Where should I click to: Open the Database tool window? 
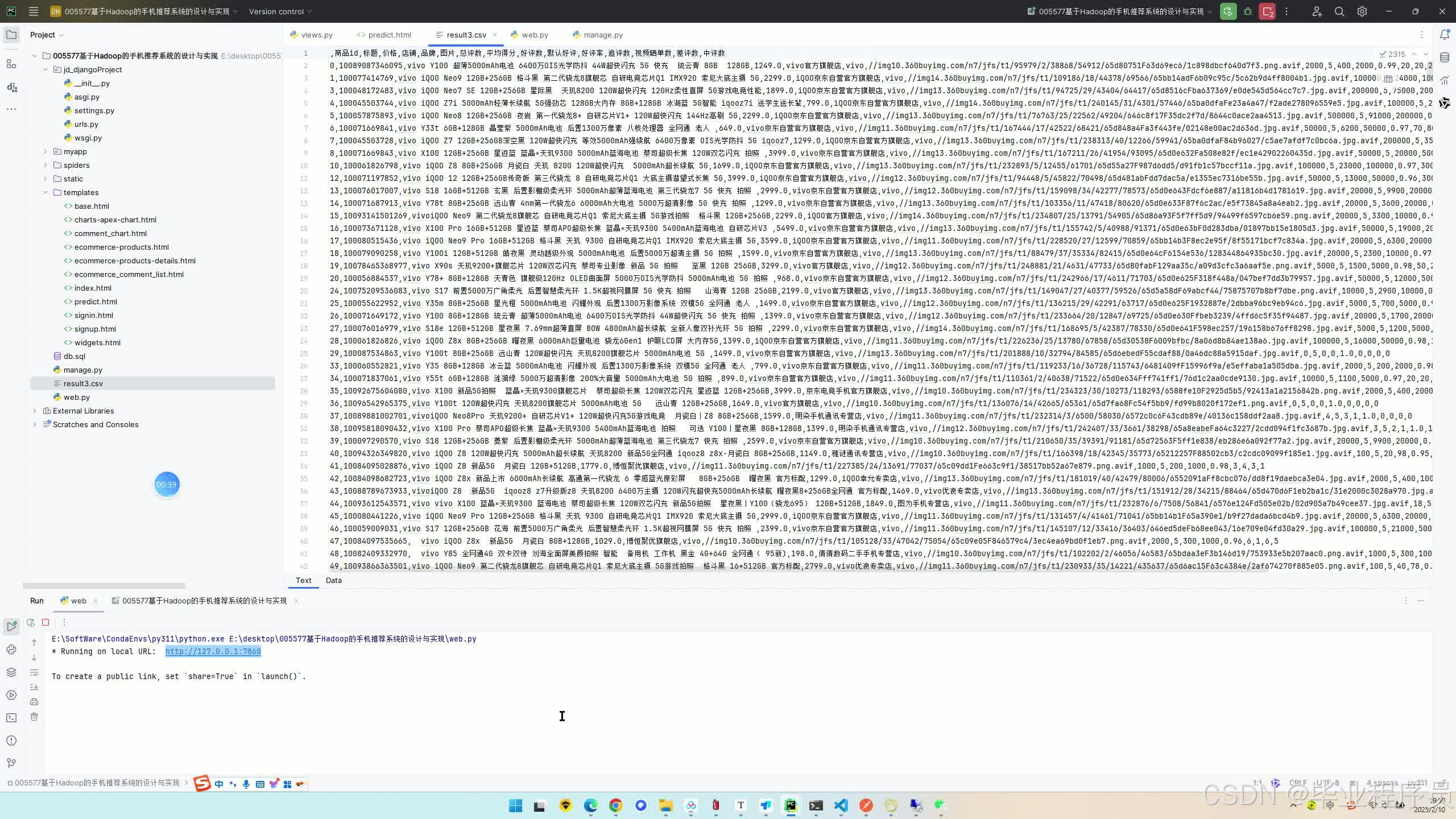(x=1445, y=57)
